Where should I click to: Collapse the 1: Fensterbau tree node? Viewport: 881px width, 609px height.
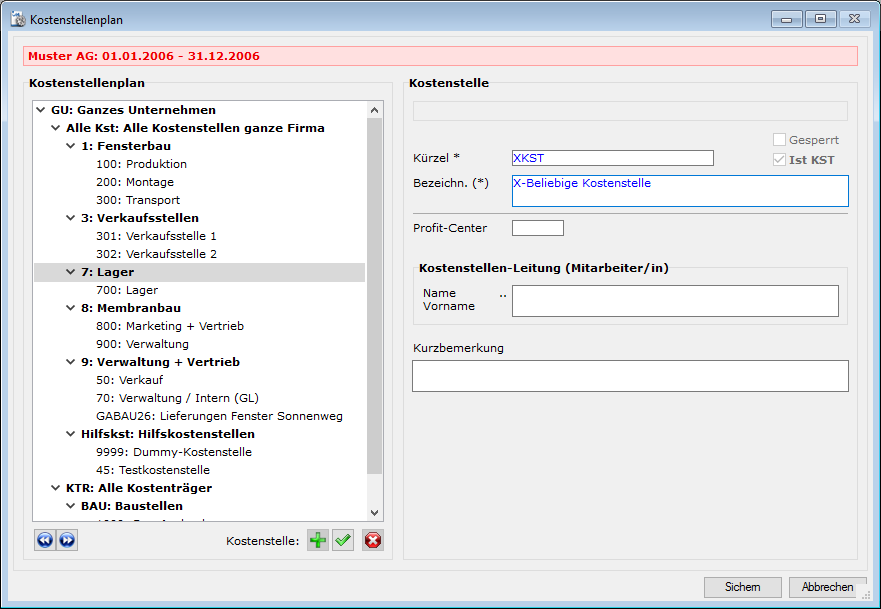coord(71,146)
